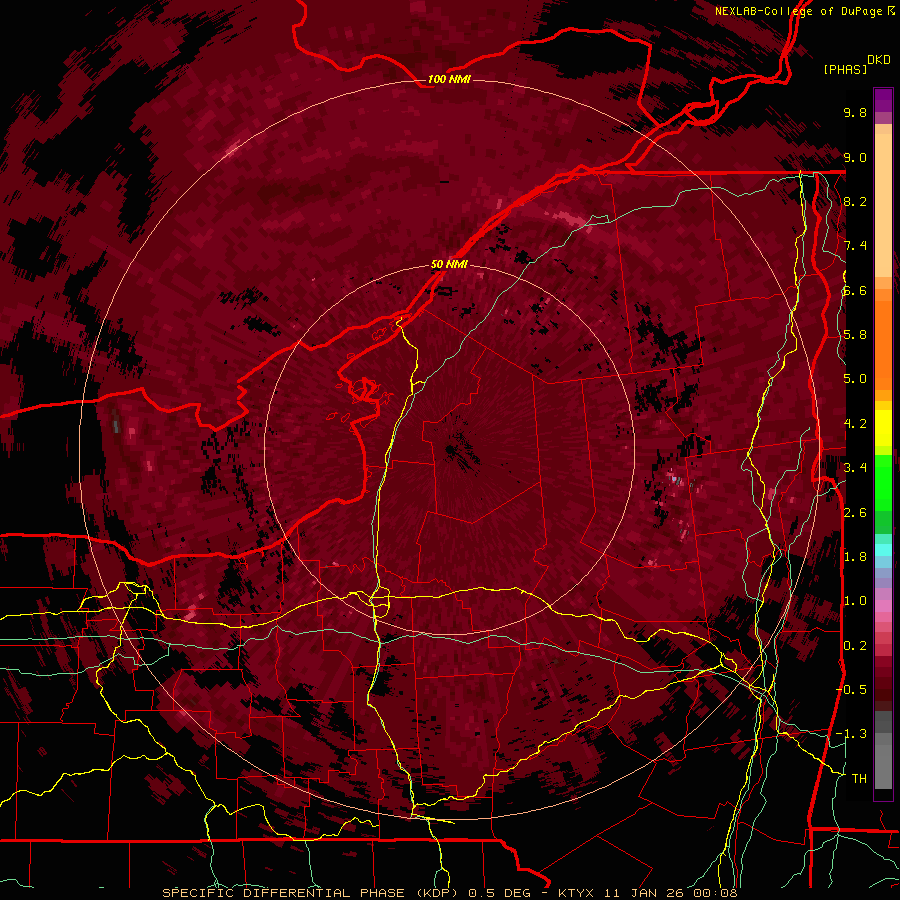This screenshot has height=900, width=900.
Task: Click the TH threshold label
Action: (x=859, y=779)
